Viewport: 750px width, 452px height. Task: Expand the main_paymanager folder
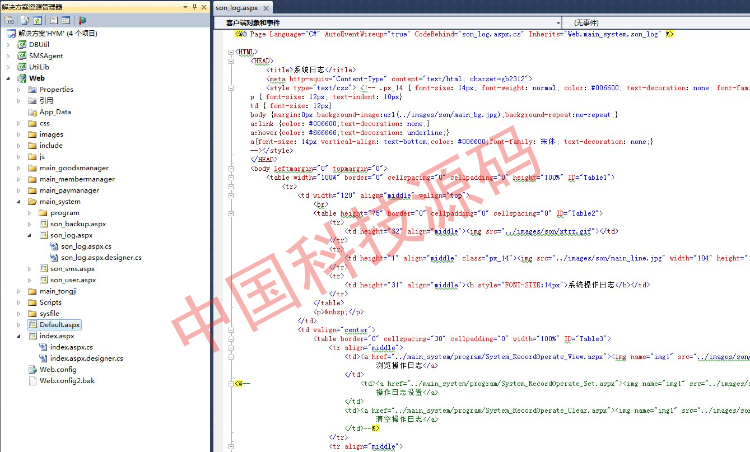pyautogui.click(x=19, y=190)
